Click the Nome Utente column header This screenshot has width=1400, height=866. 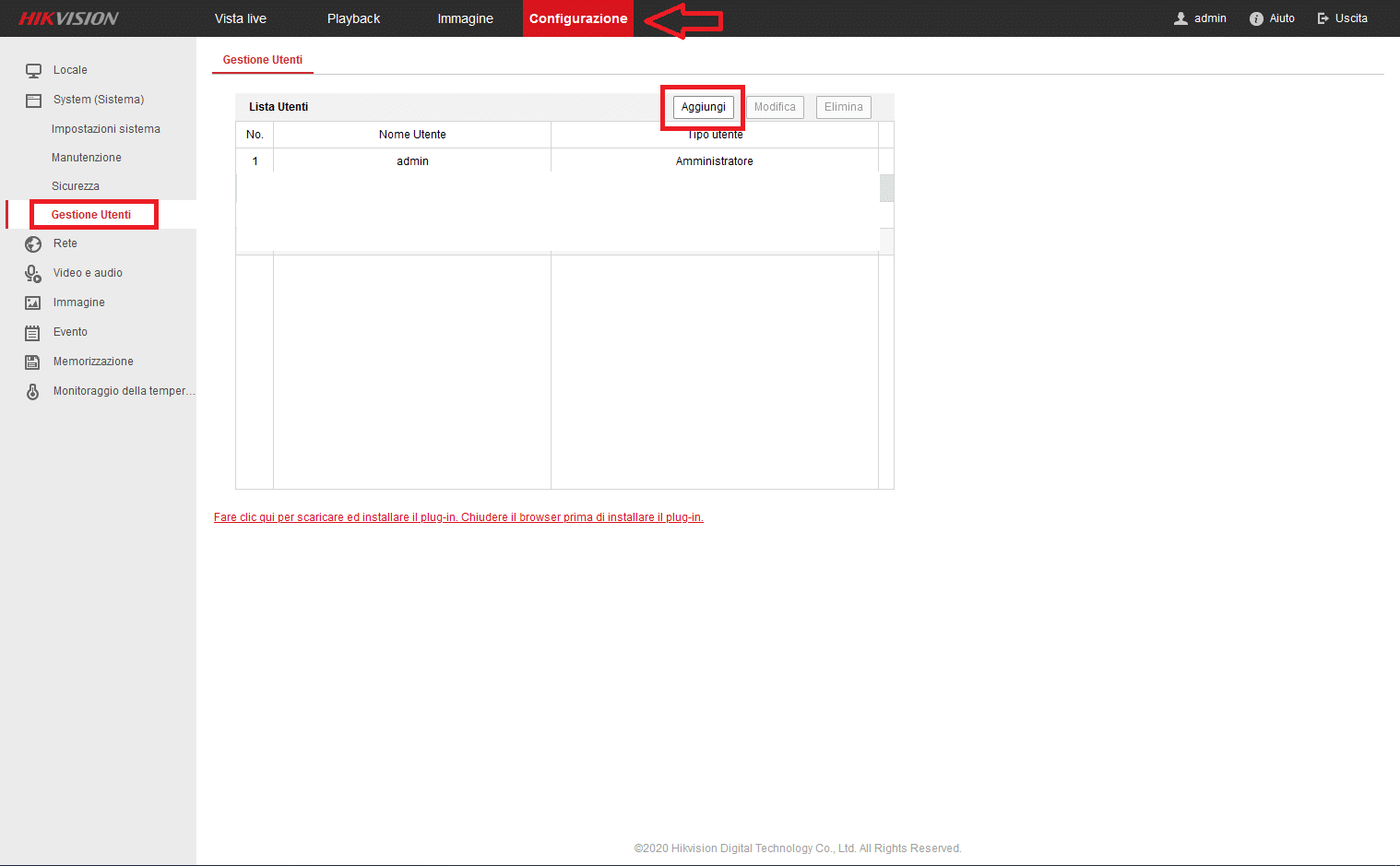point(412,135)
